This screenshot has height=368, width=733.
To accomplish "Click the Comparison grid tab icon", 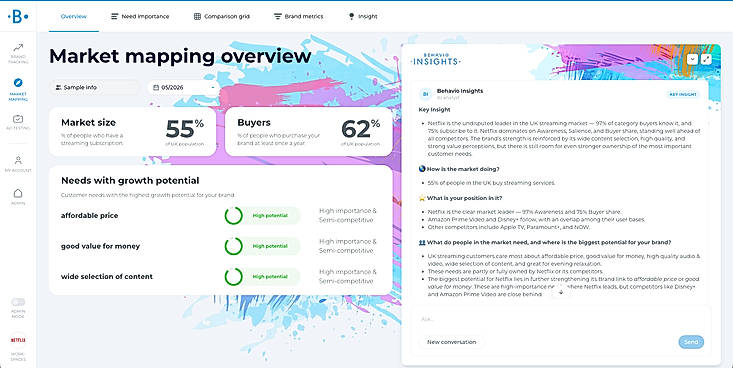I will [x=197, y=16].
